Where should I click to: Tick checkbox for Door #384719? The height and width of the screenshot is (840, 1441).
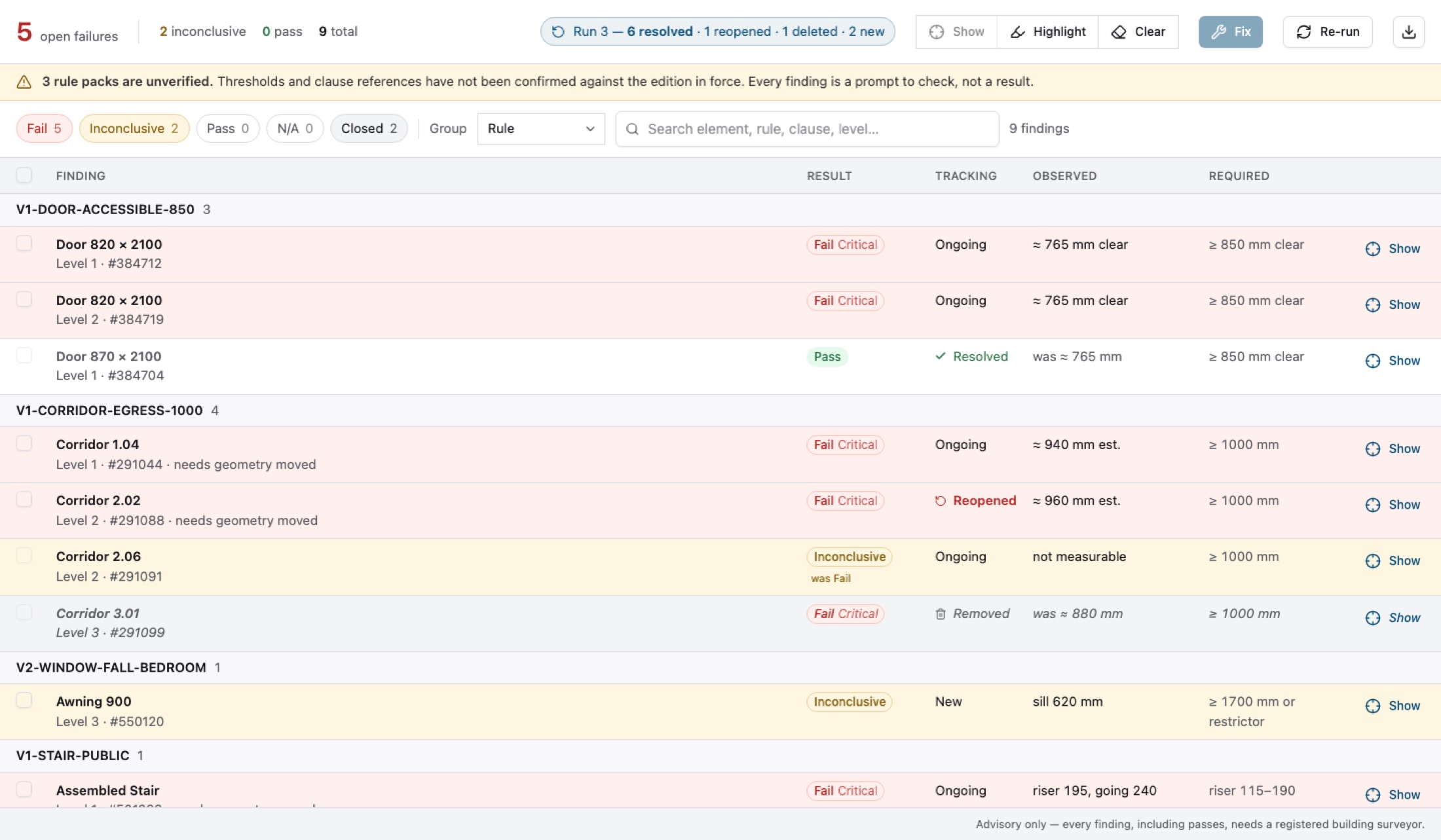click(24, 299)
